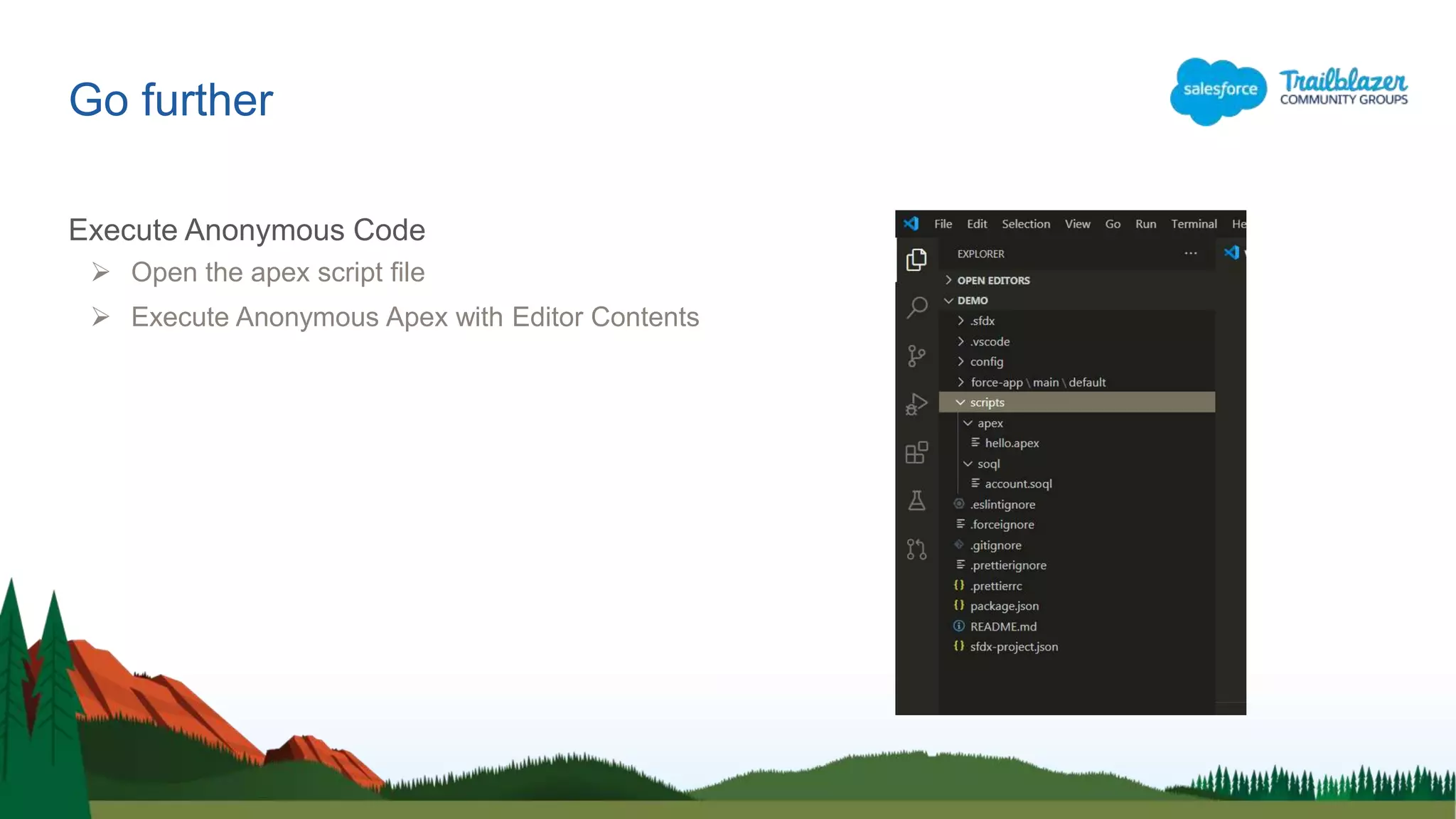This screenshot has height=819, width=1456.
Task: Open the Terminal menu
Action: coord(1194,223)
